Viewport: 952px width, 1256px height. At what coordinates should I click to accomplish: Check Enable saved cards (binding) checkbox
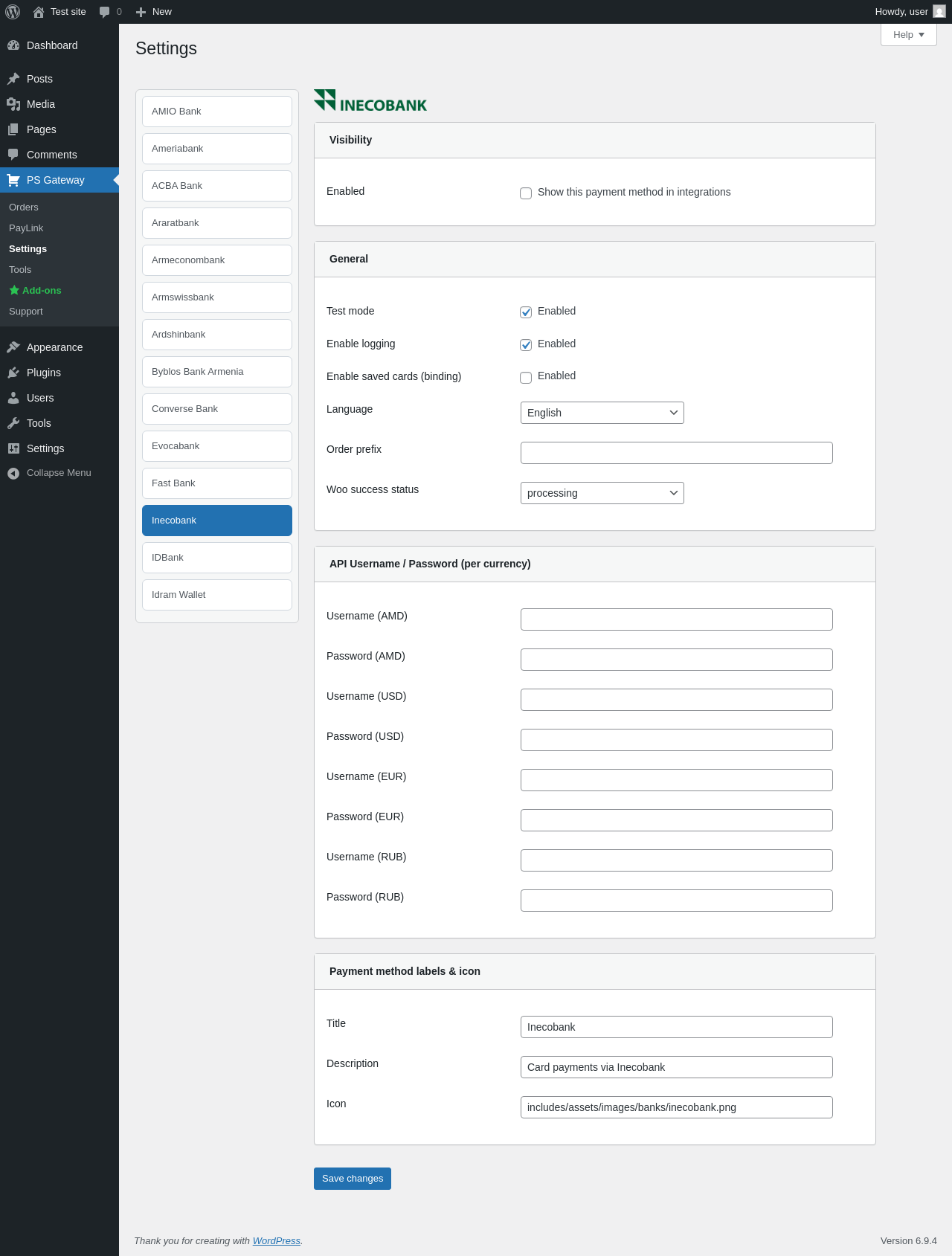click(526, 378)
